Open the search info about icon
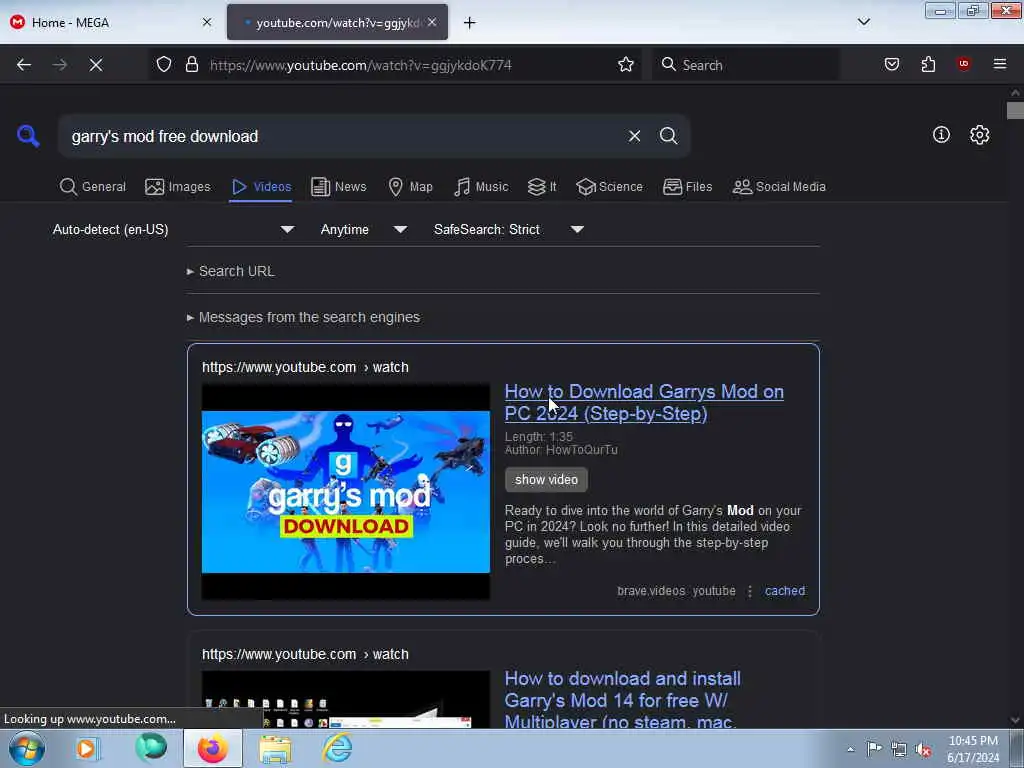The image size is (1024, 768). [940, 135]
